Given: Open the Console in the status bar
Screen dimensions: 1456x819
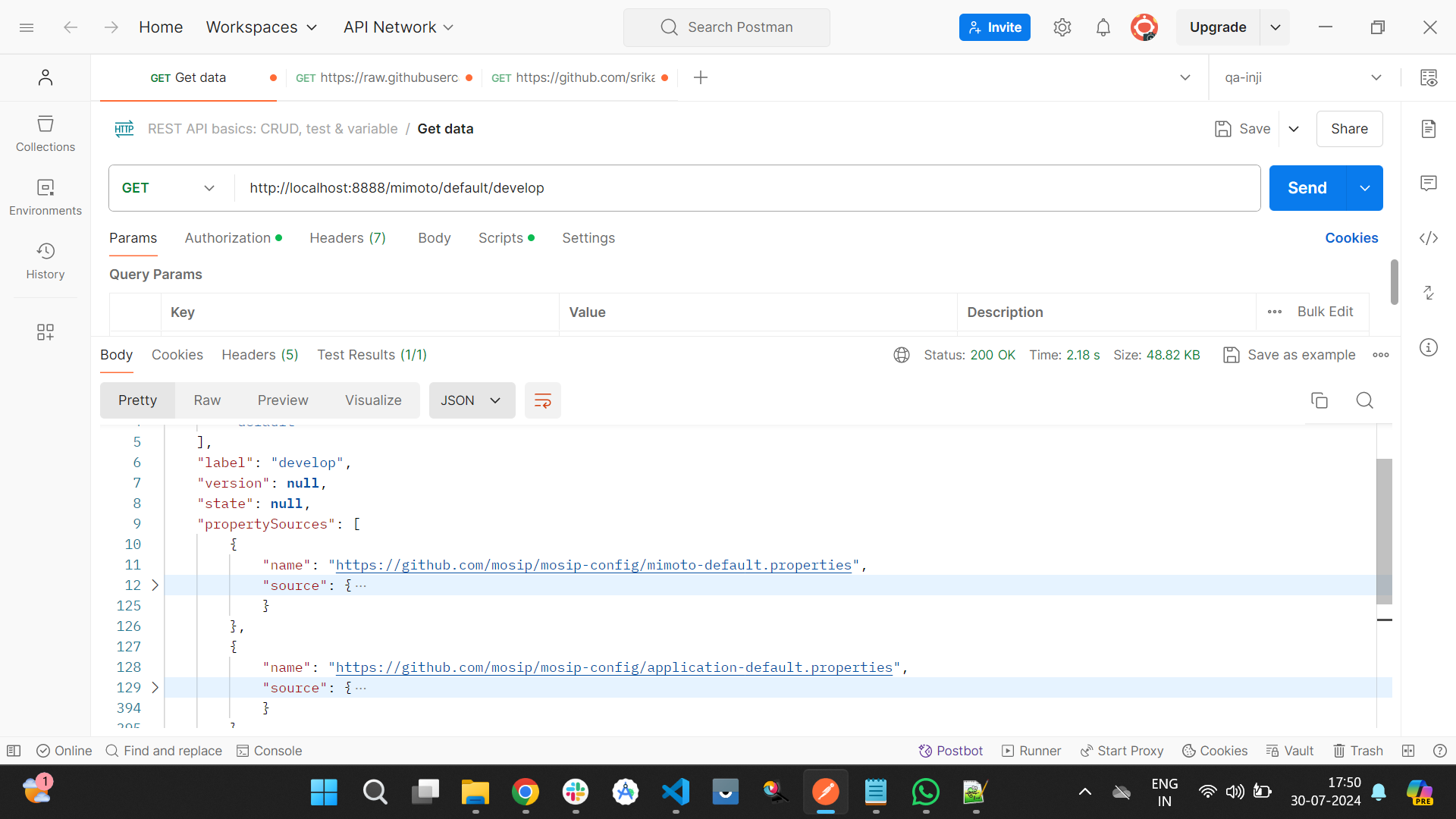Looking at the screenshot, I should pyautogui.click(x=269, y=751).
